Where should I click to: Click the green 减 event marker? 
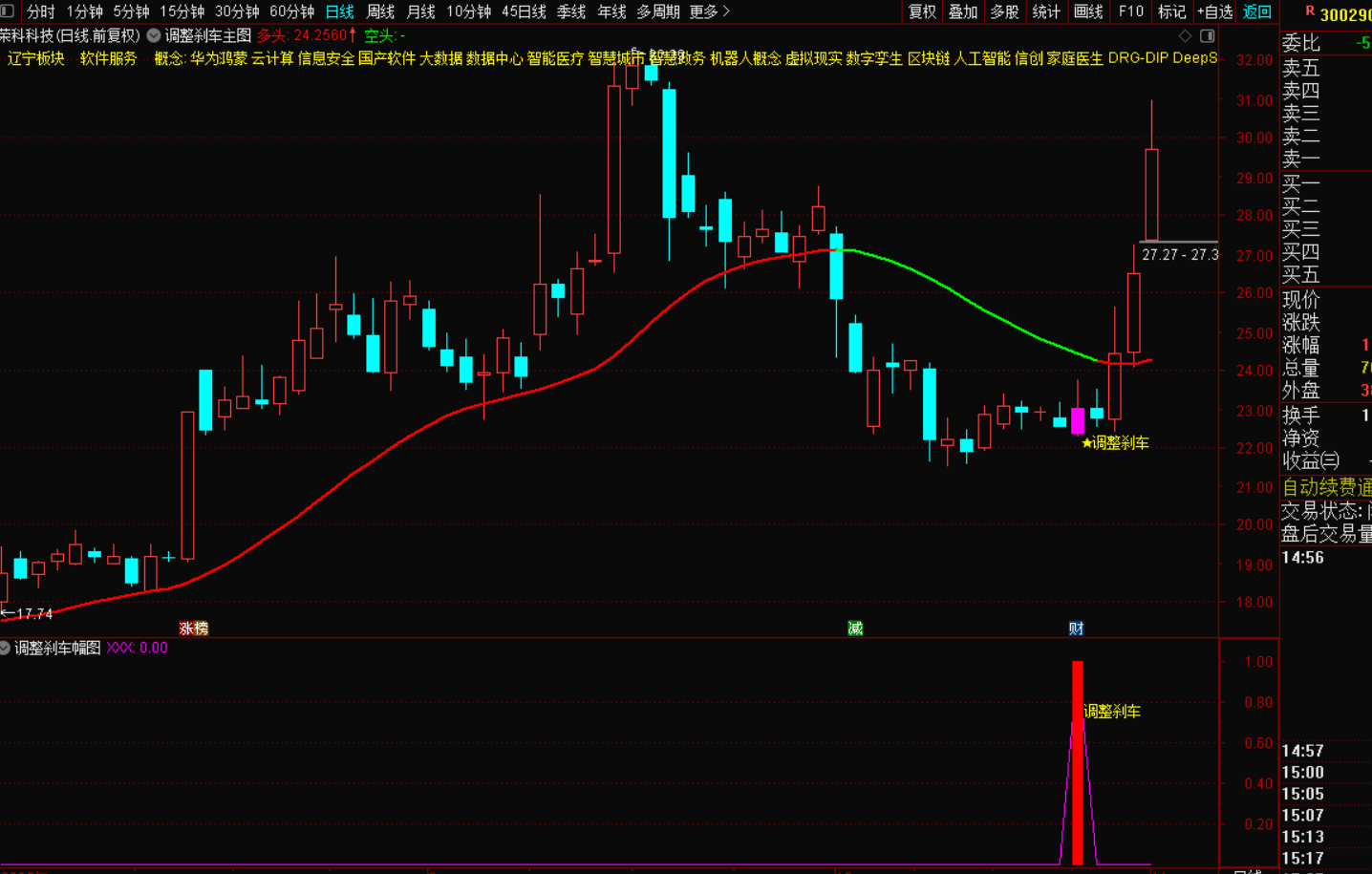coord(855,628)
